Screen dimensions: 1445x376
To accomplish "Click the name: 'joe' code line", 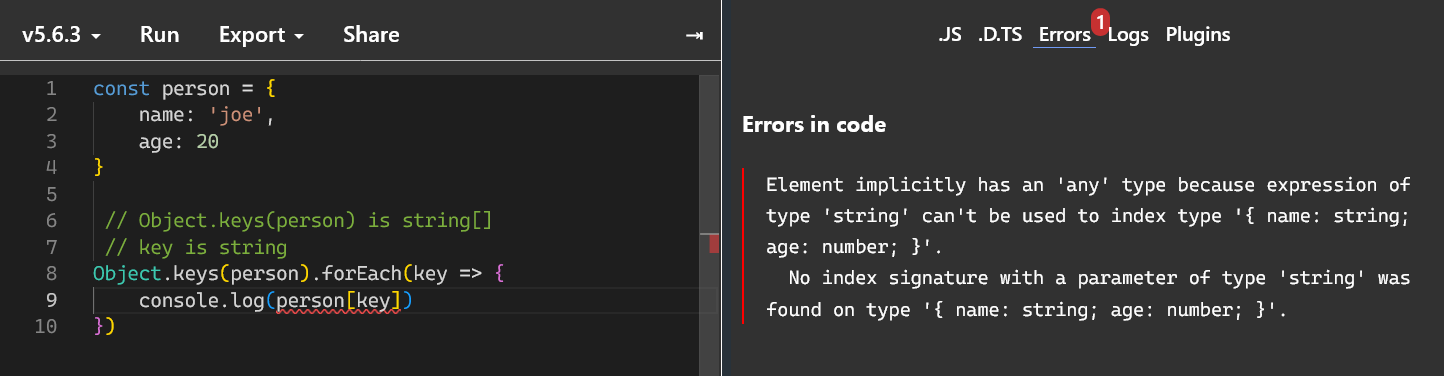I will coord(206,116).
